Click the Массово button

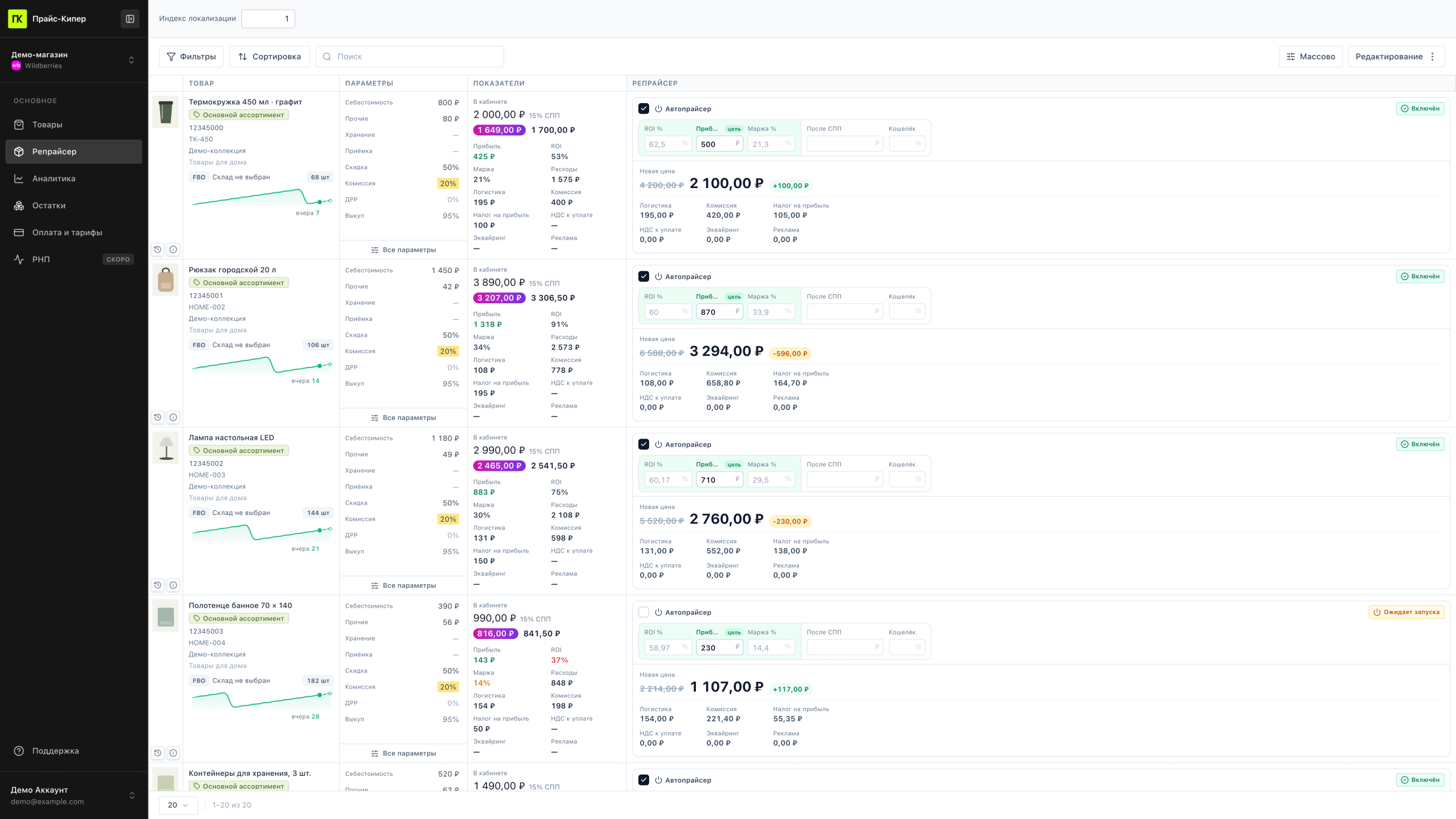pos(1310,56)
